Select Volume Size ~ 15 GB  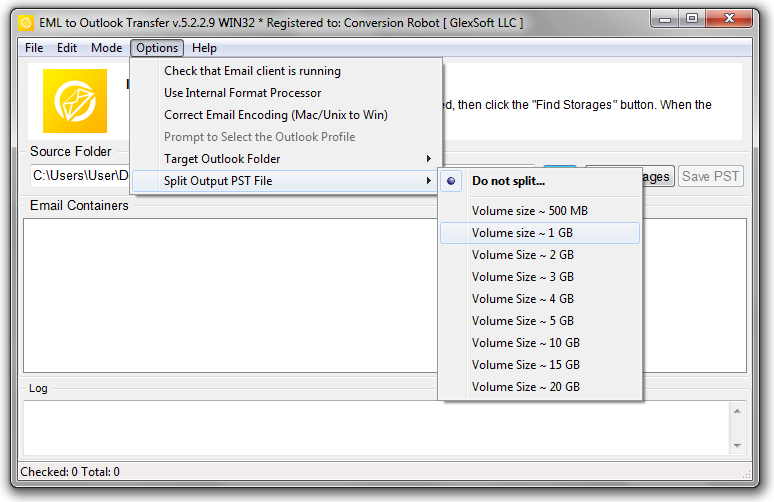click(x=540, y=365)
